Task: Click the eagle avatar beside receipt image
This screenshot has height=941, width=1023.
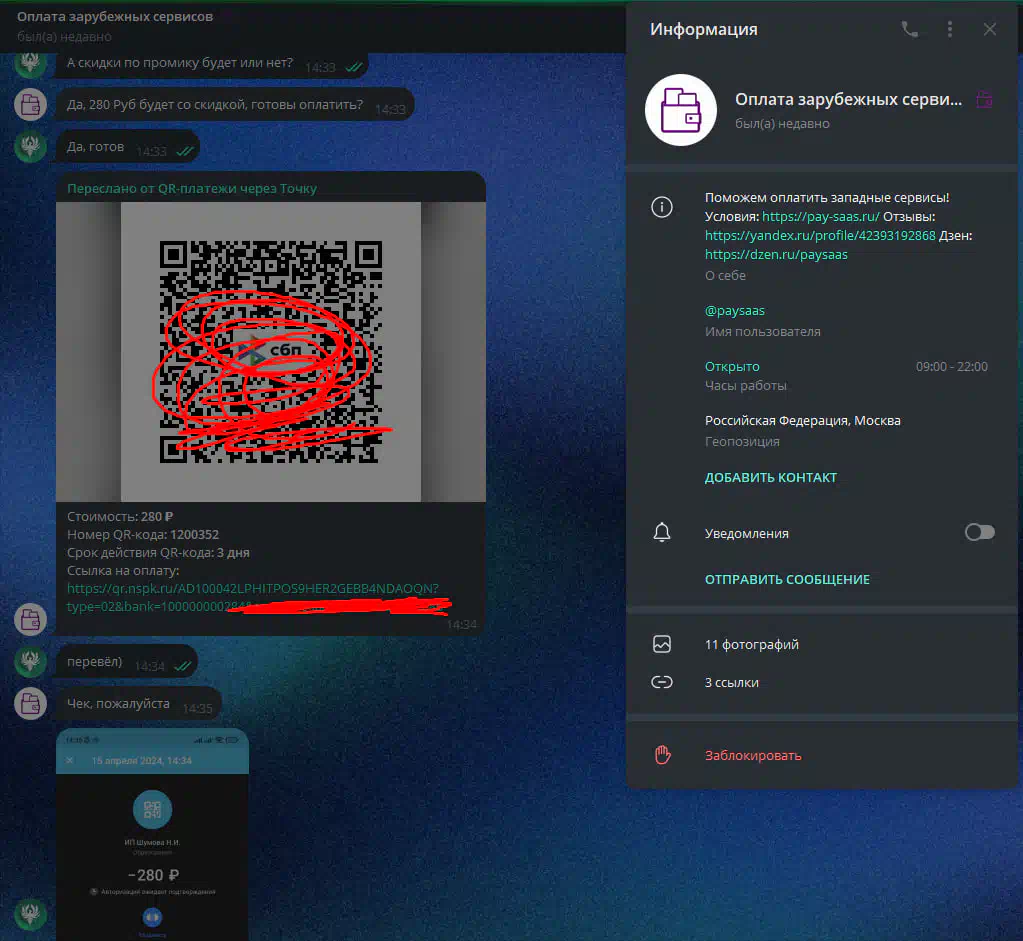Action: [x=30, y=914]
